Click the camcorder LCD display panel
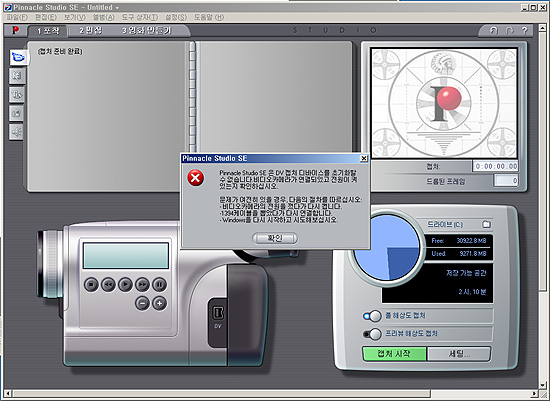The image size is (550, 401). click(126, 256)
